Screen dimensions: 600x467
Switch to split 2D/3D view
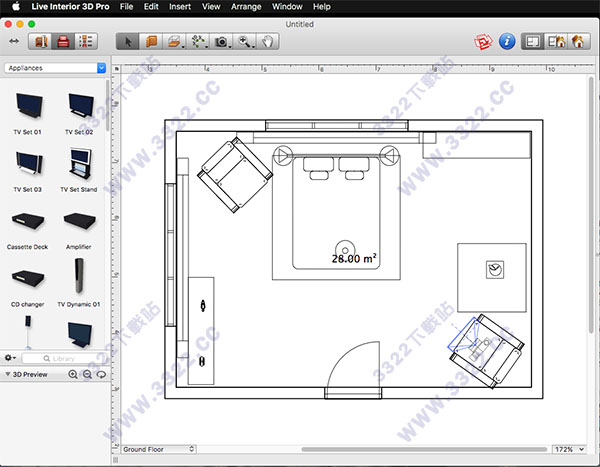tap(556, 41)
